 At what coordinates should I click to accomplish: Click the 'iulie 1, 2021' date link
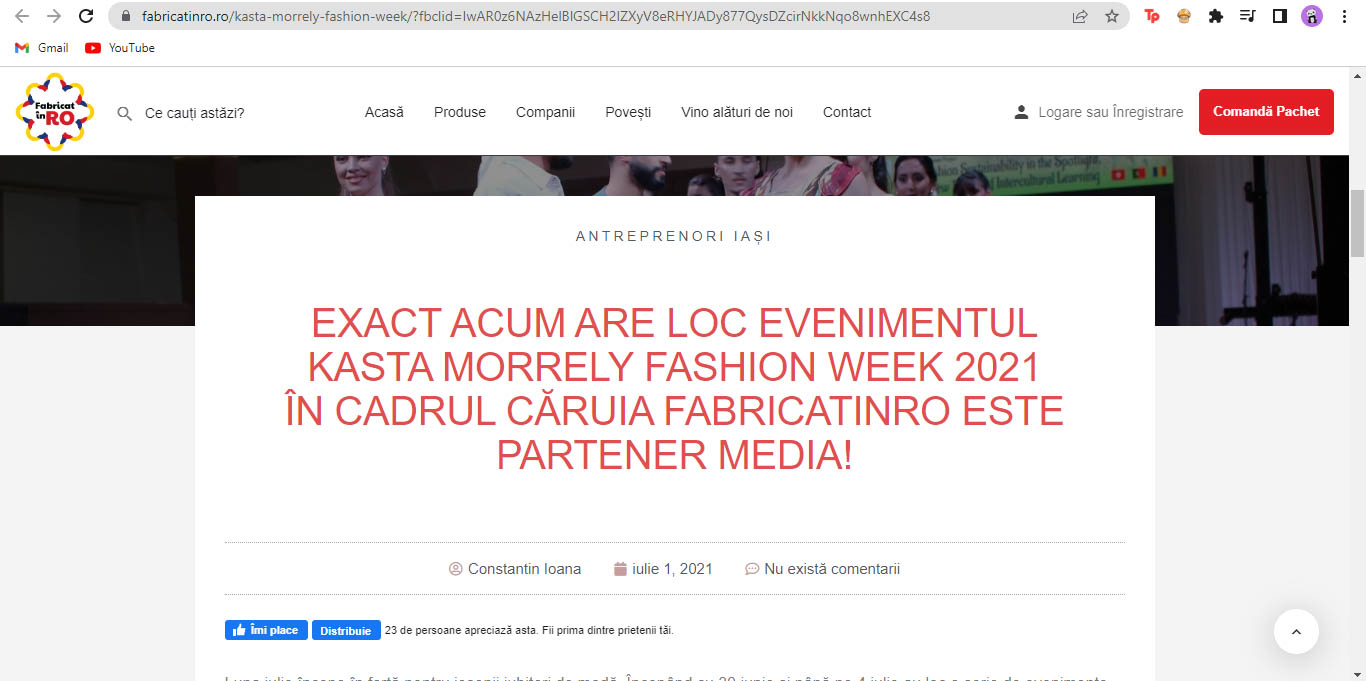(672, 569)
